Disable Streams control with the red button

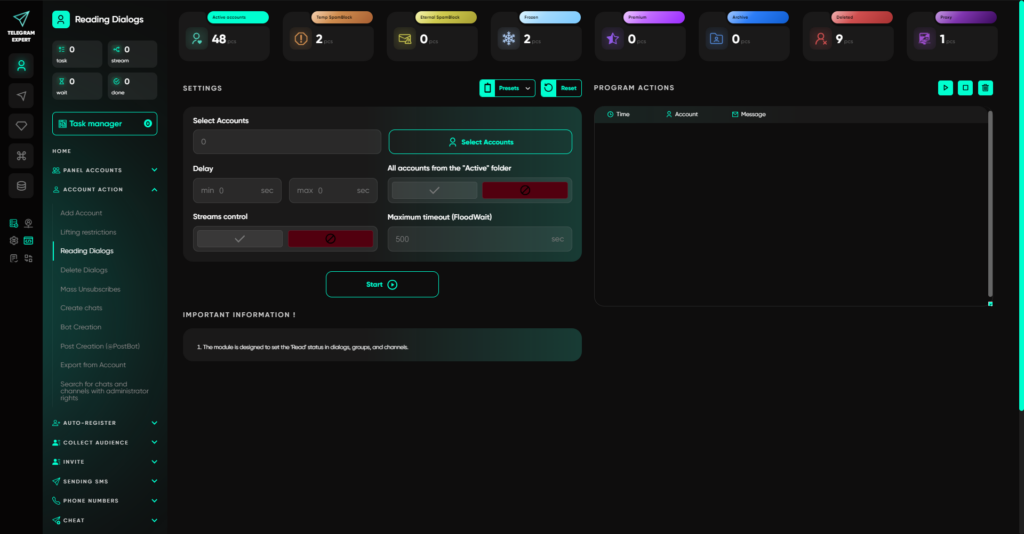tap(330, 239)
